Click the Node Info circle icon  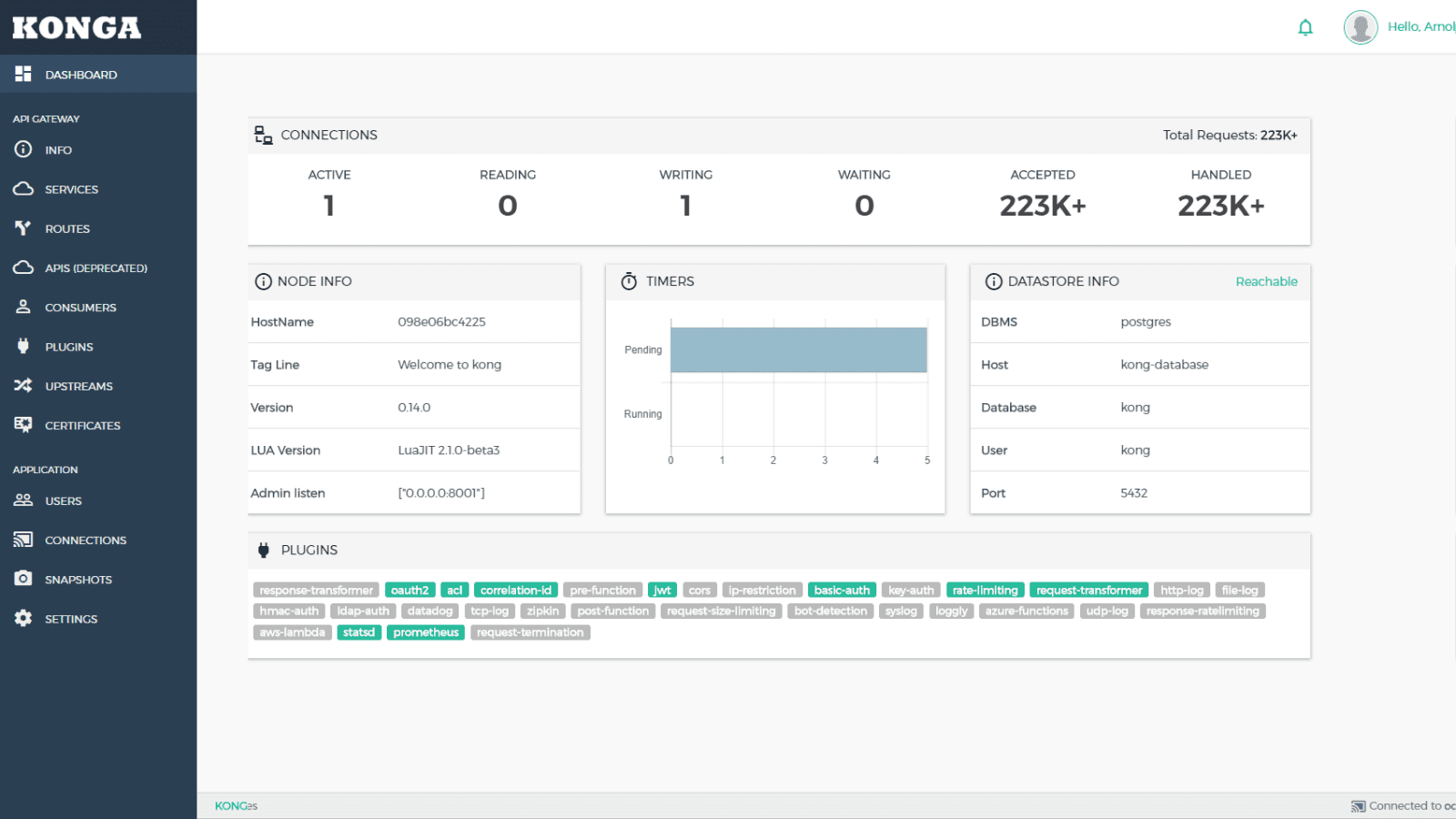pyautogui.click(x=263, y=281)
